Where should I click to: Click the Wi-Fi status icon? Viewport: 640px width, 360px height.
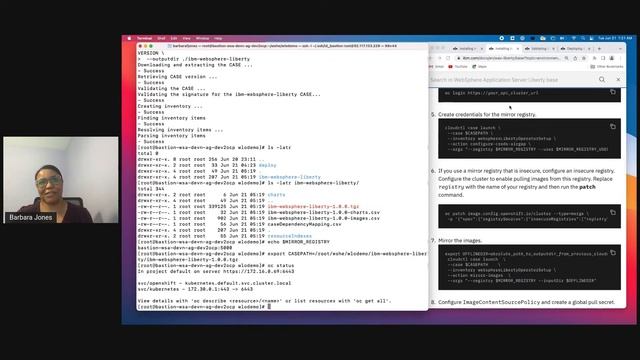point(573,38)
